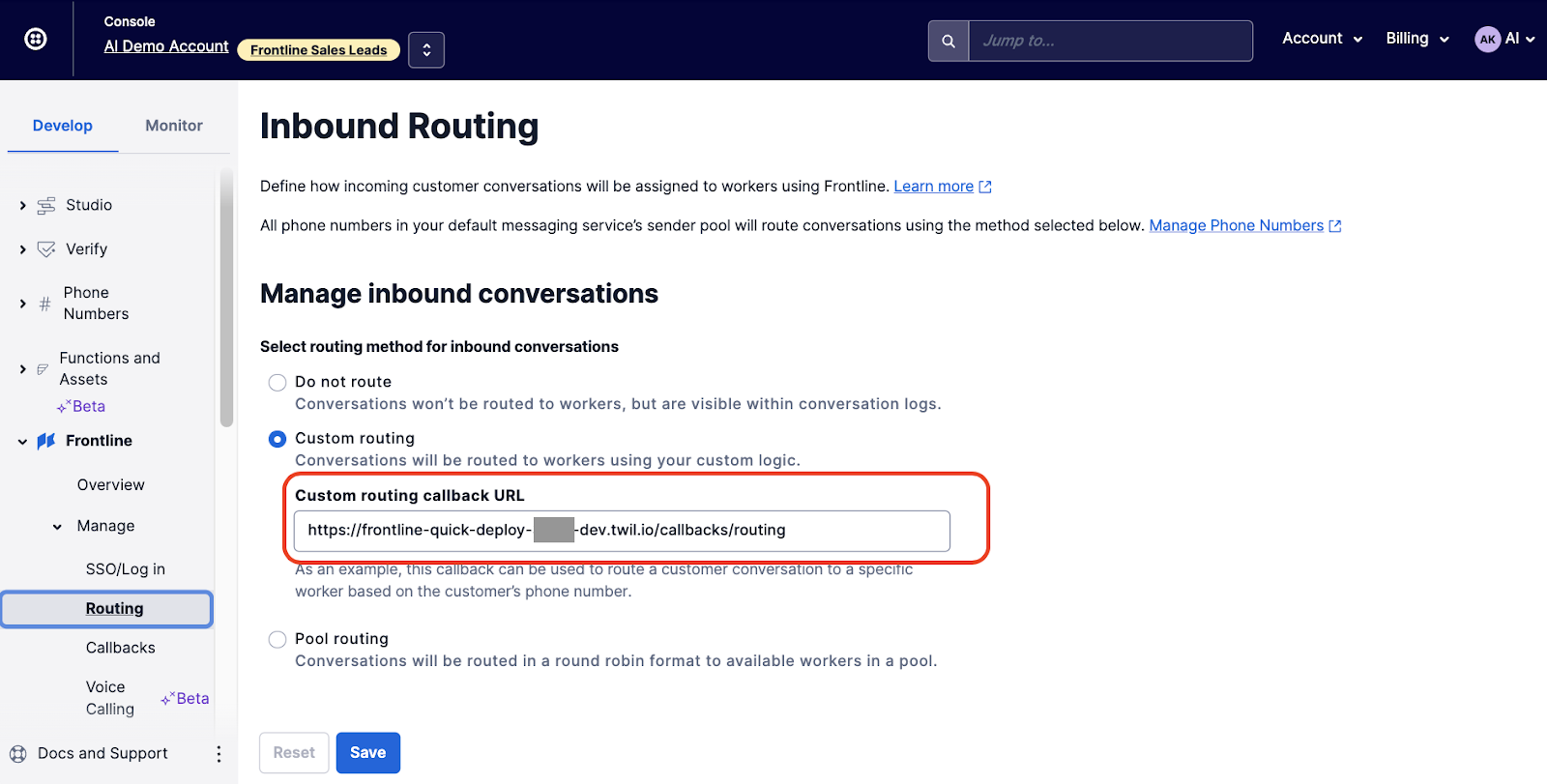Click the Functions and Assets icon

[x=43, y=369]
